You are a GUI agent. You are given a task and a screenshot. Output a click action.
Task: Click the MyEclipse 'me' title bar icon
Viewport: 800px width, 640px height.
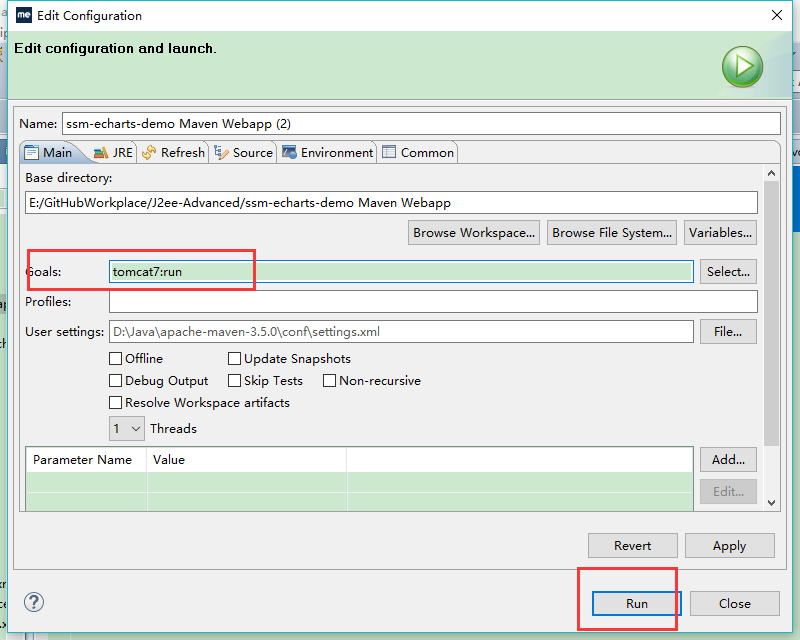(x=24, y=15)
